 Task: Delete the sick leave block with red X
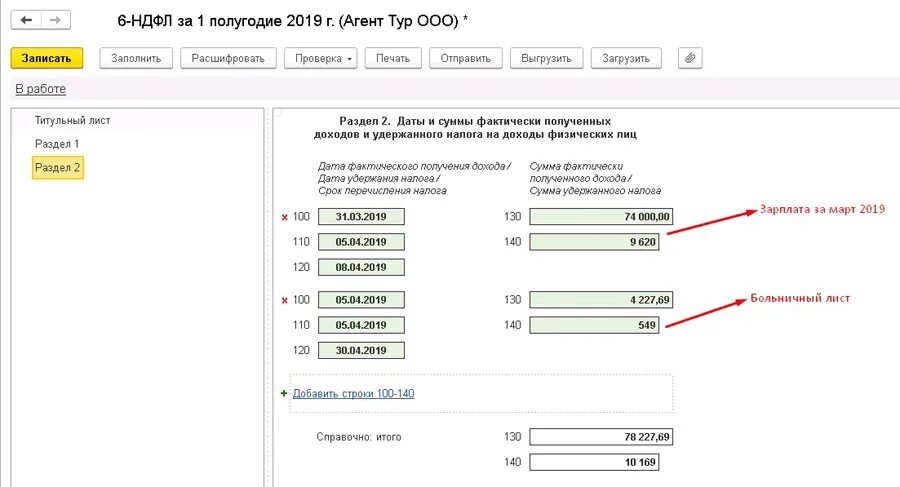285,300
